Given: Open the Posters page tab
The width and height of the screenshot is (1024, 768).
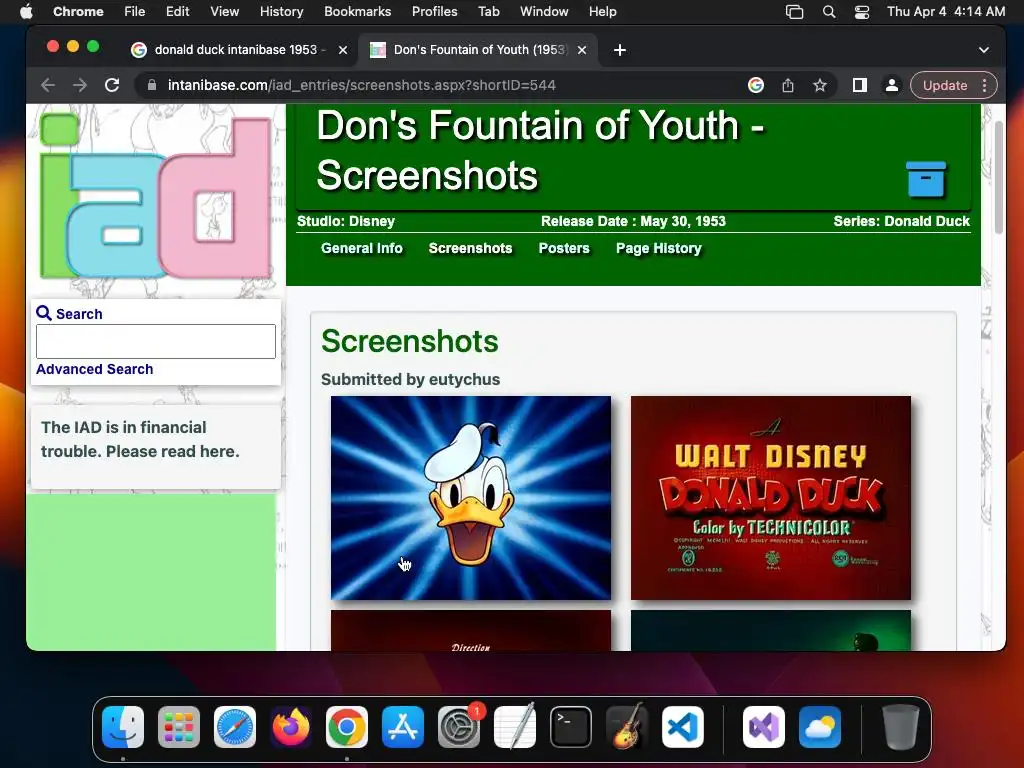Looking at the screenshot, I should tap(564, 248).
